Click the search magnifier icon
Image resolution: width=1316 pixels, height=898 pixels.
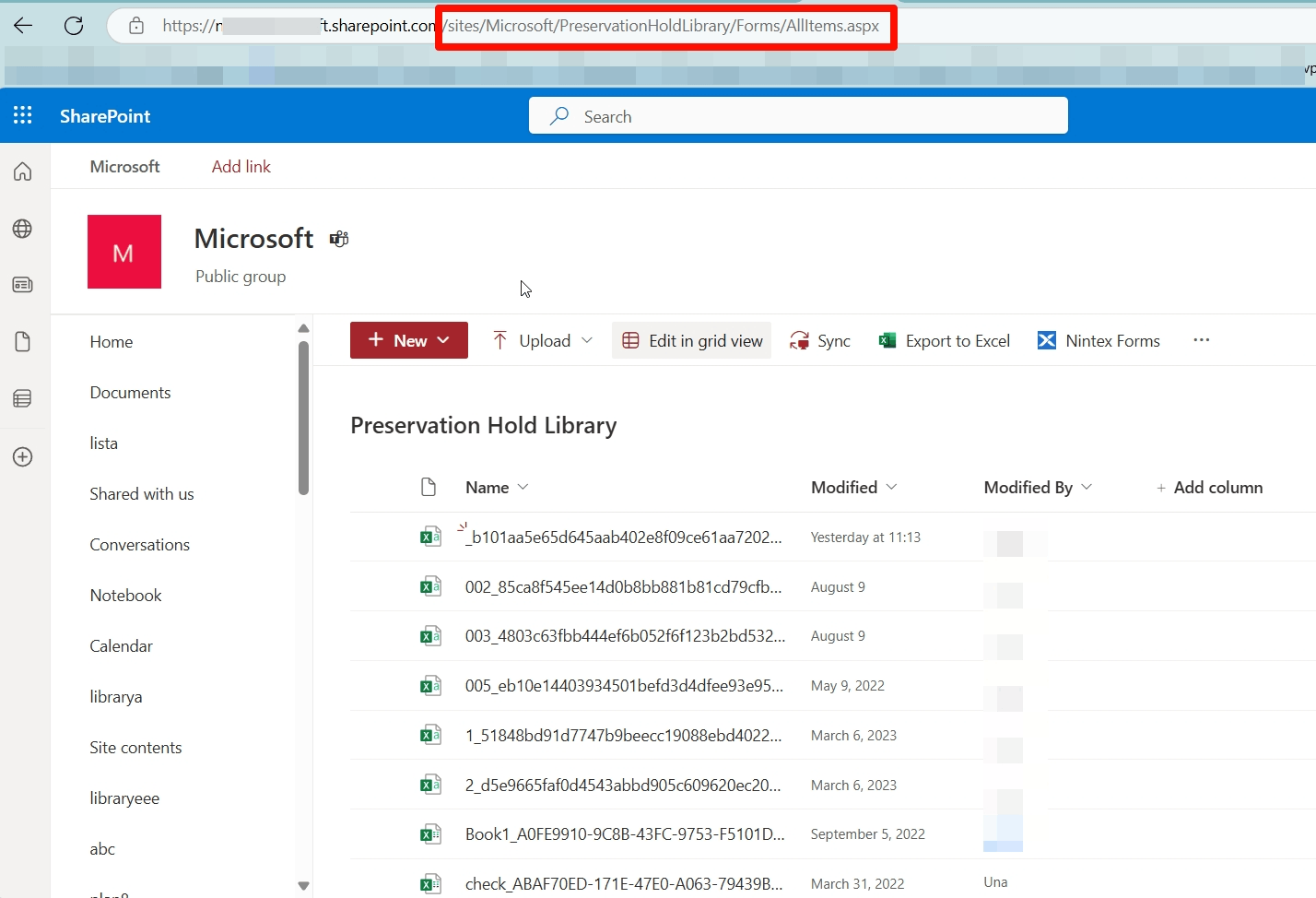[x=559, y=116]
